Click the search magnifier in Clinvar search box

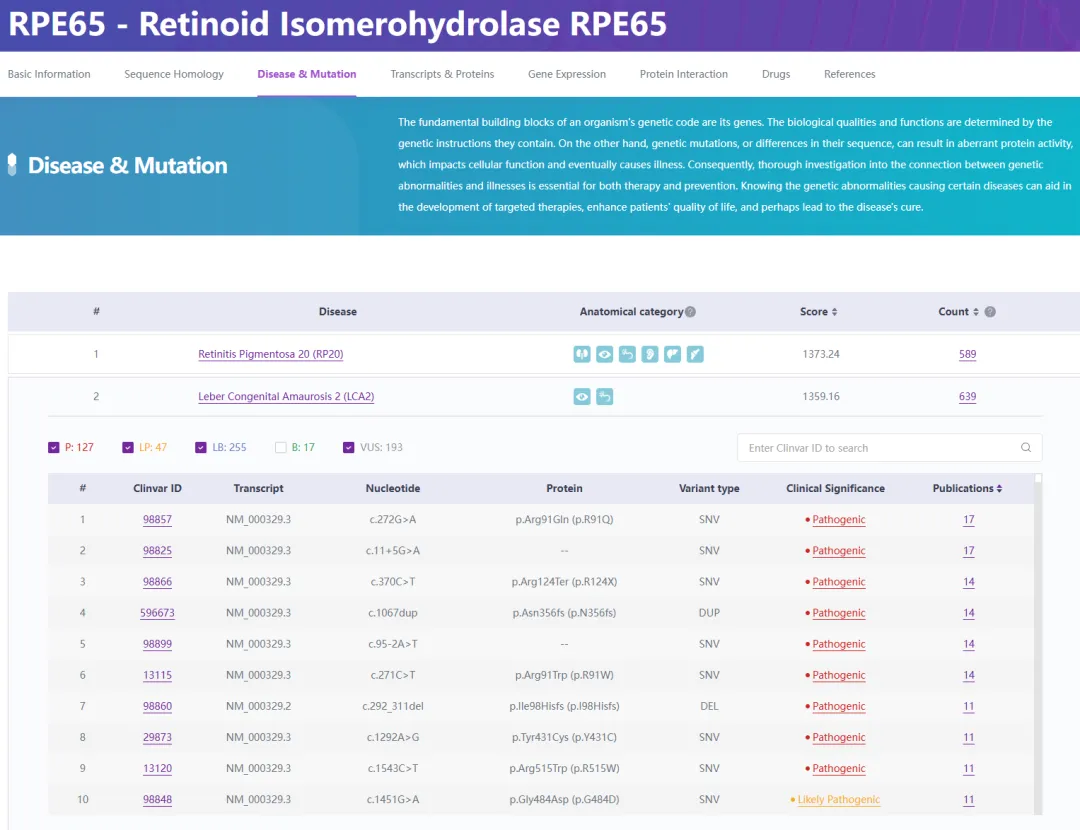1026,448
